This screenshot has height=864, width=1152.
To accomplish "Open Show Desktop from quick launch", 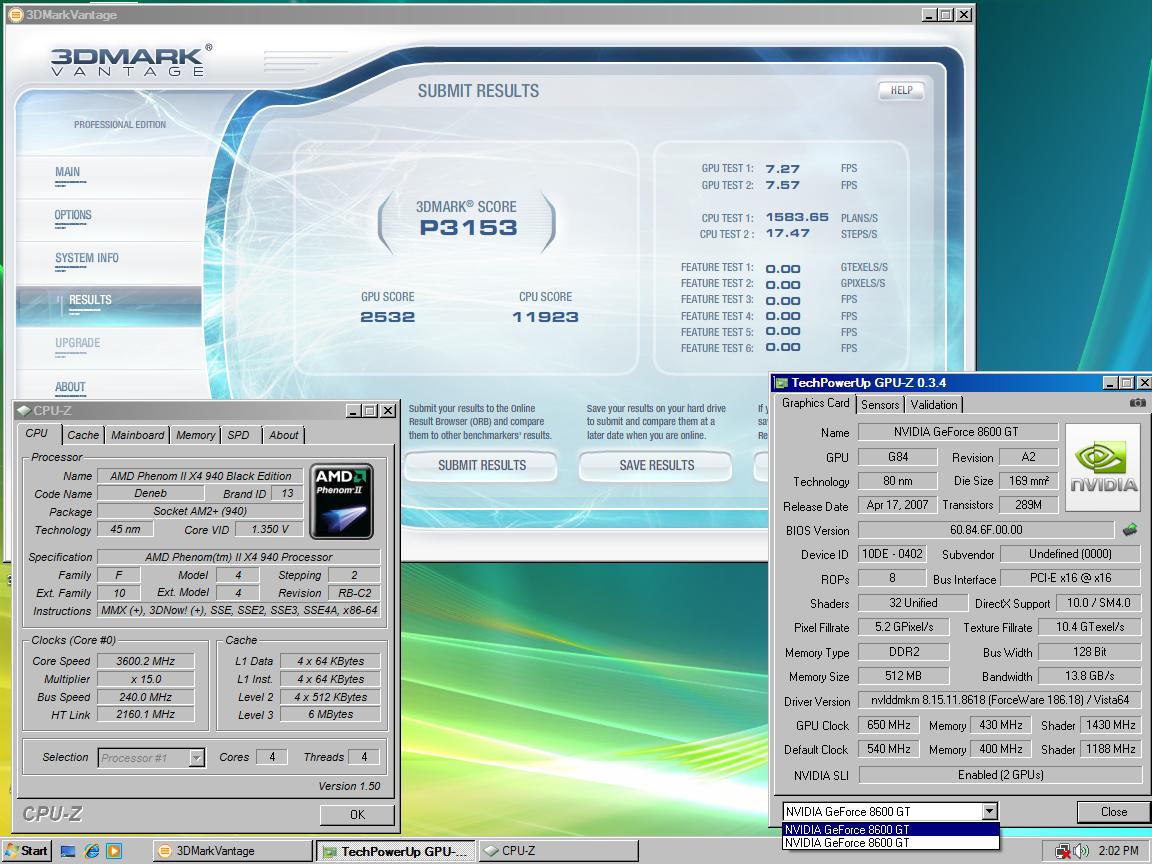I will [x=68, y=851].
